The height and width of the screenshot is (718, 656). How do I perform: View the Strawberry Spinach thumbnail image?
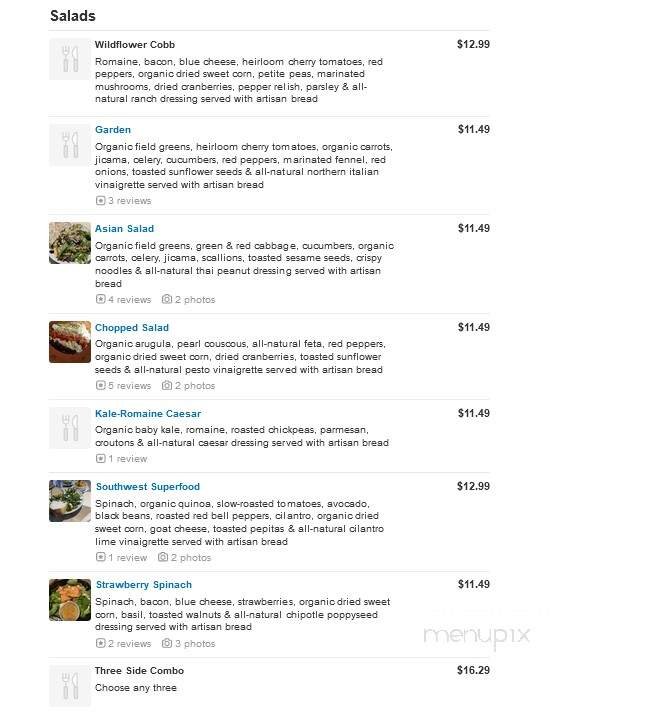tap(70, 599)
